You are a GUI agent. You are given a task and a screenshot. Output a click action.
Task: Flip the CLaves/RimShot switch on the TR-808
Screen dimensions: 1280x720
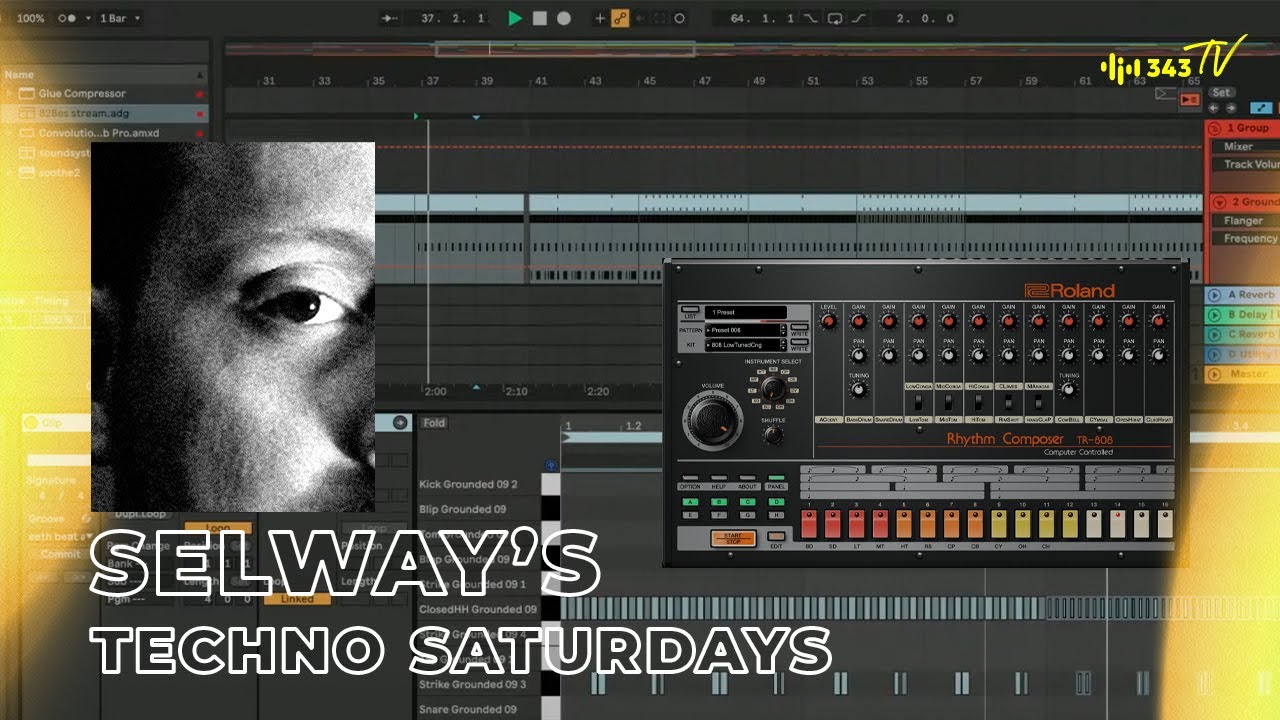[x=1008, y=402]
